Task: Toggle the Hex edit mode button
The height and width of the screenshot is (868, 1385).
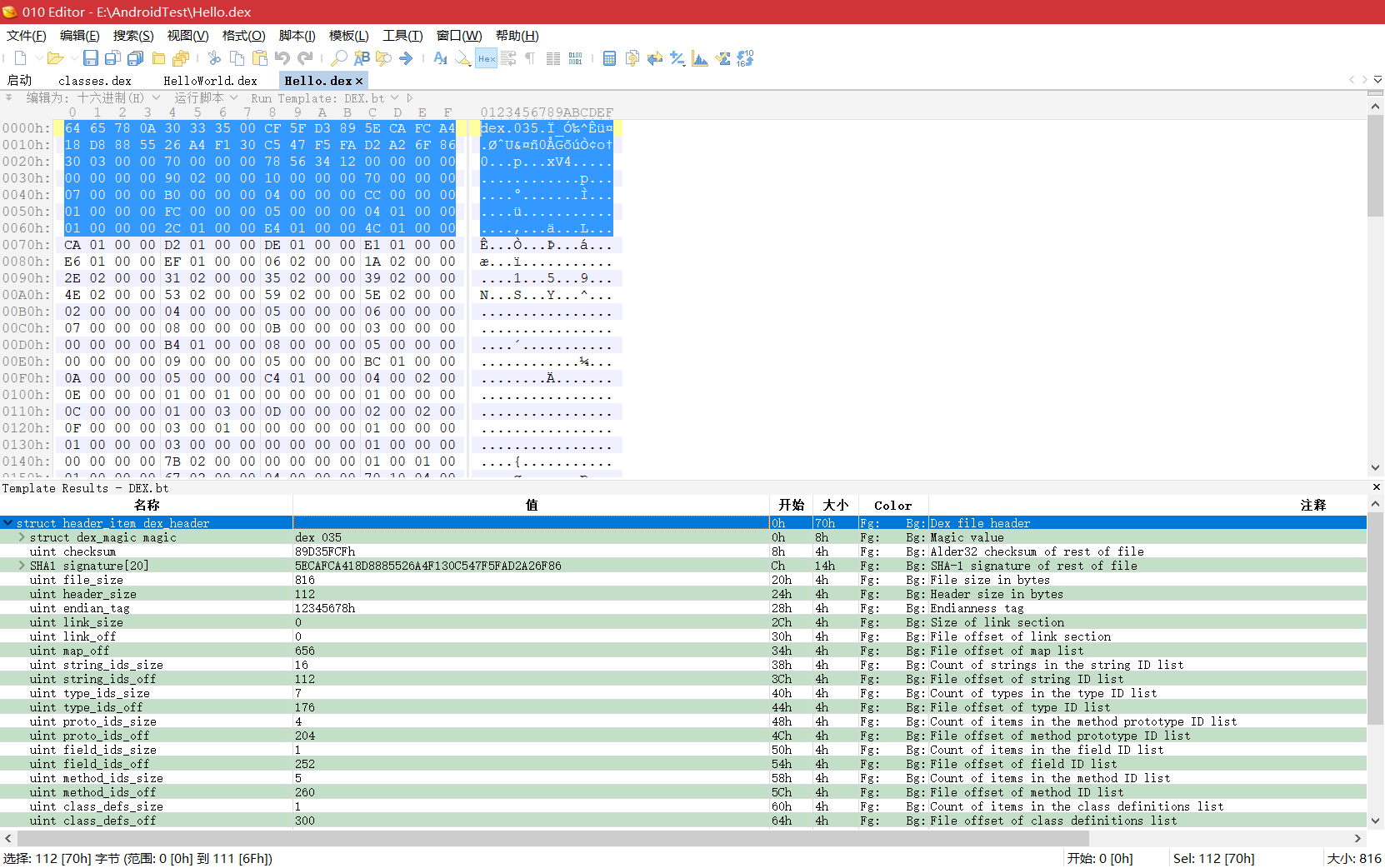Action: (487, 58)
